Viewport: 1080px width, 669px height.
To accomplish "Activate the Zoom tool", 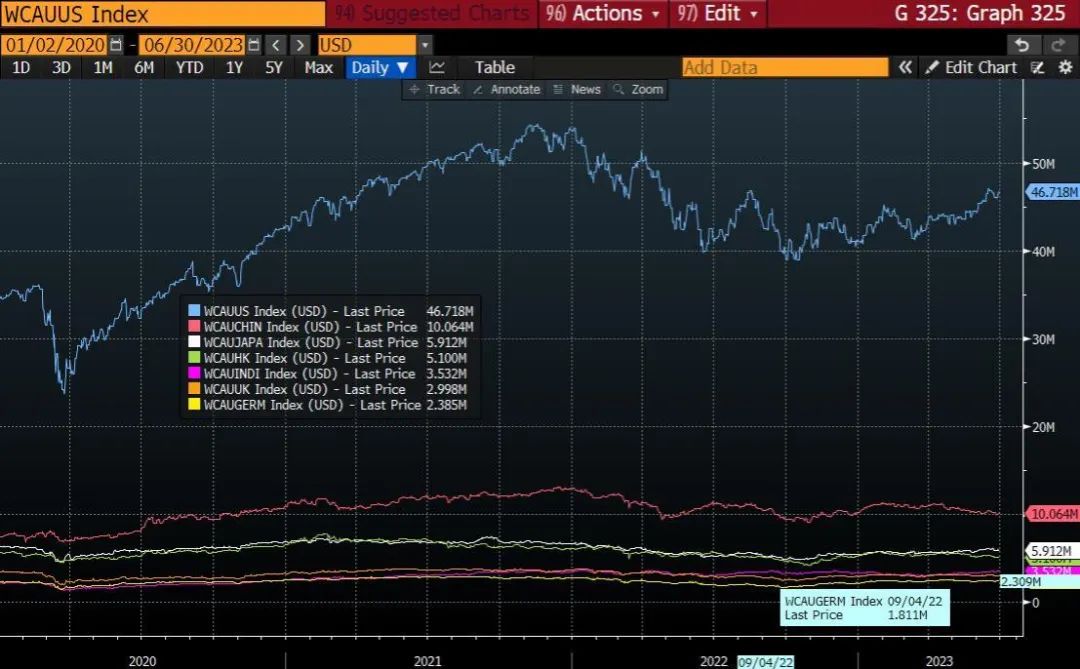I will 638,89.
